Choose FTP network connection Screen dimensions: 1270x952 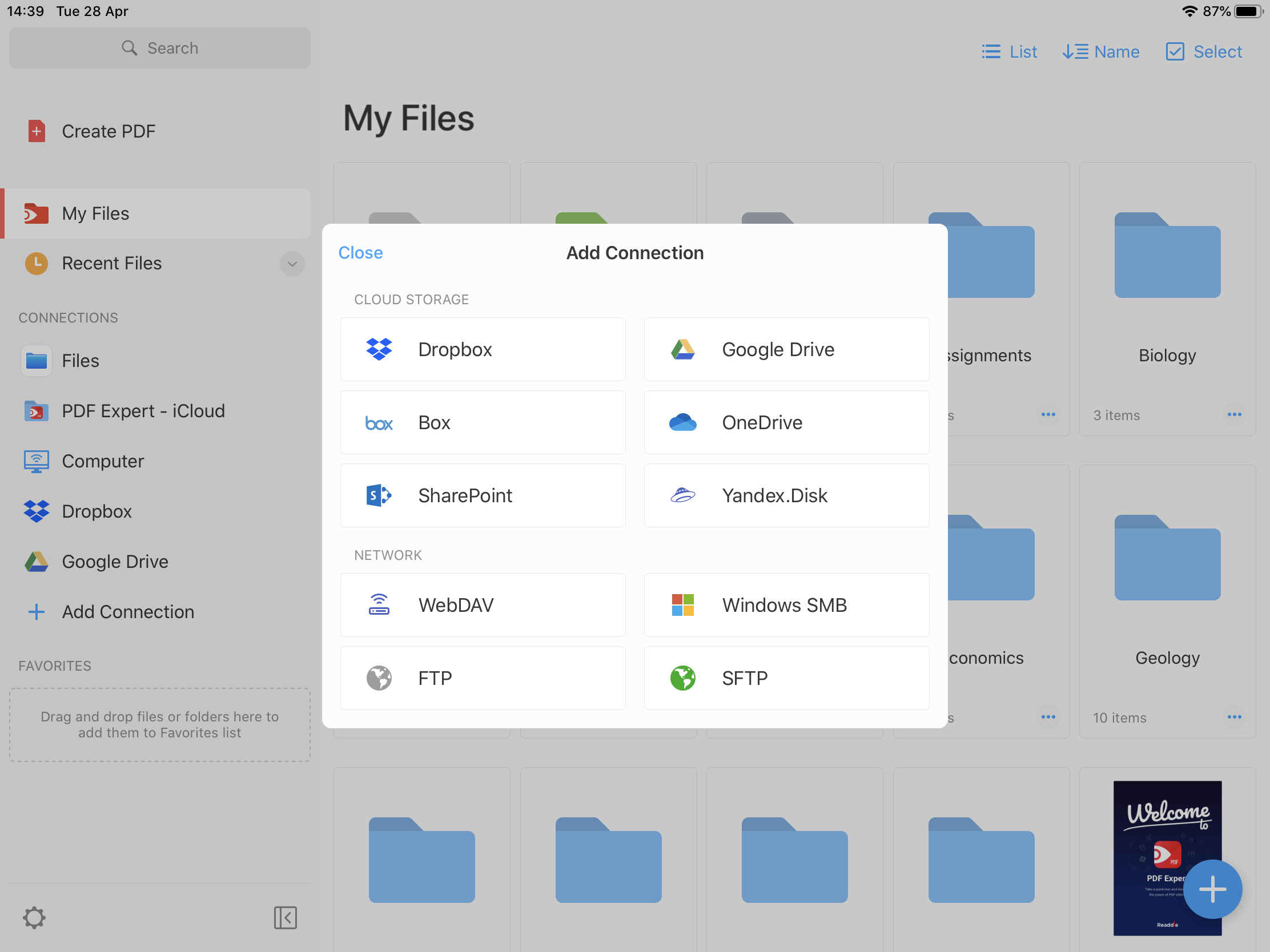tap(483, 677)
